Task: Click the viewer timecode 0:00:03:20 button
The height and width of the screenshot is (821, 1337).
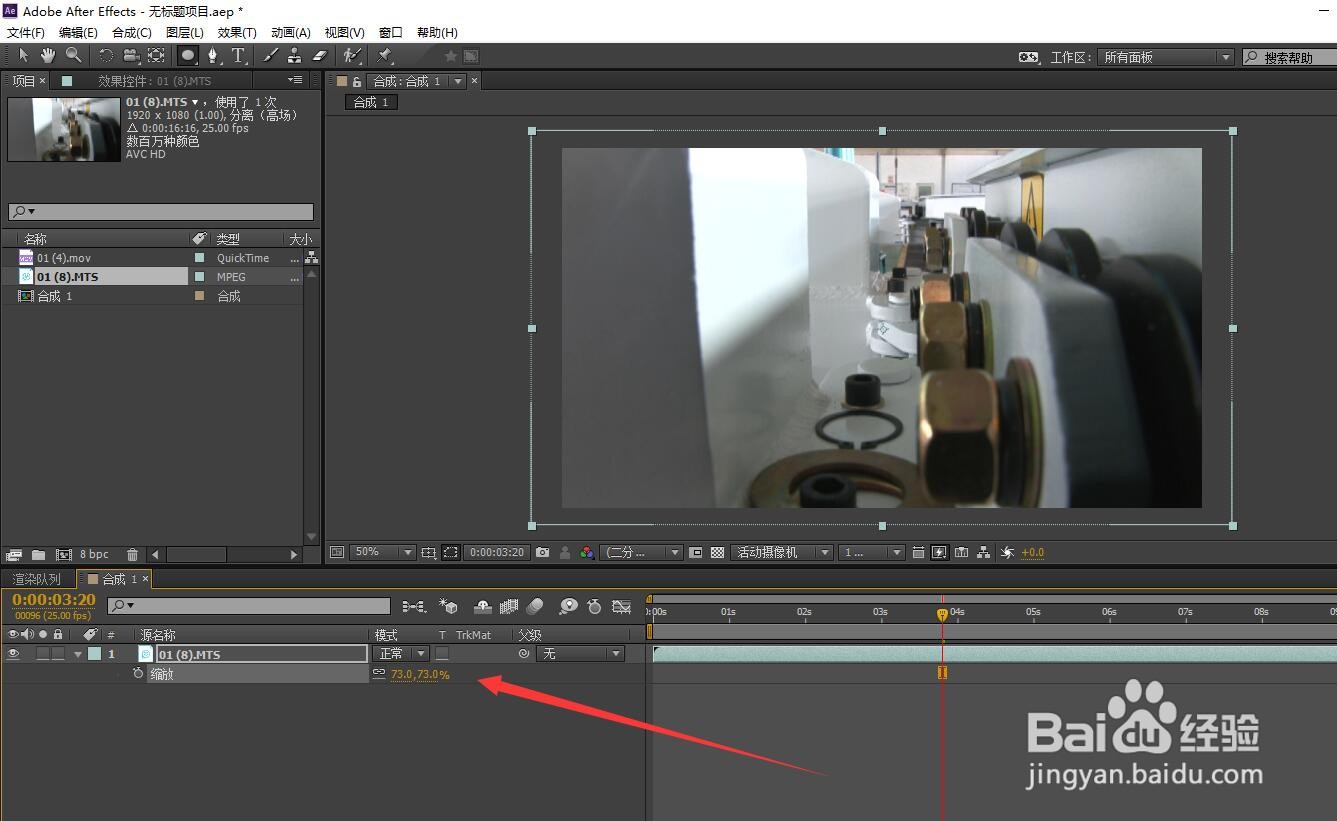Action: [498, 552]
